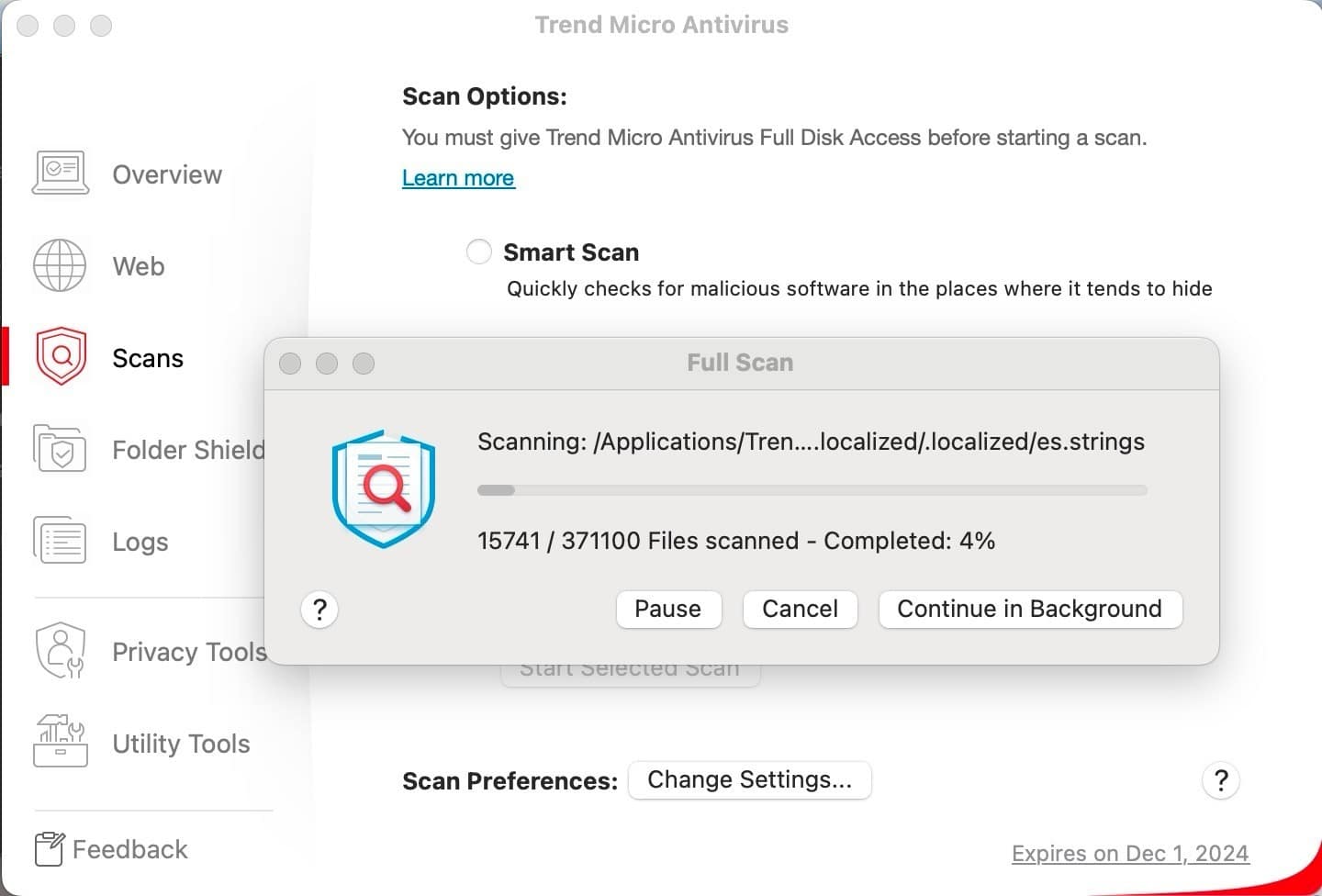Open the Overview section
The image size is (1322, 896).
(167, 174)
